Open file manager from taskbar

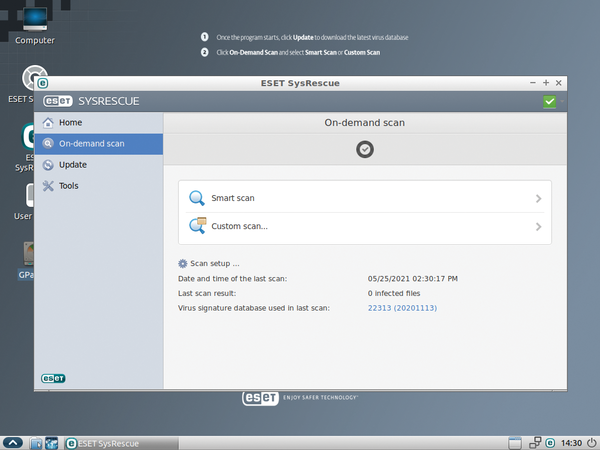click(36, 443)
